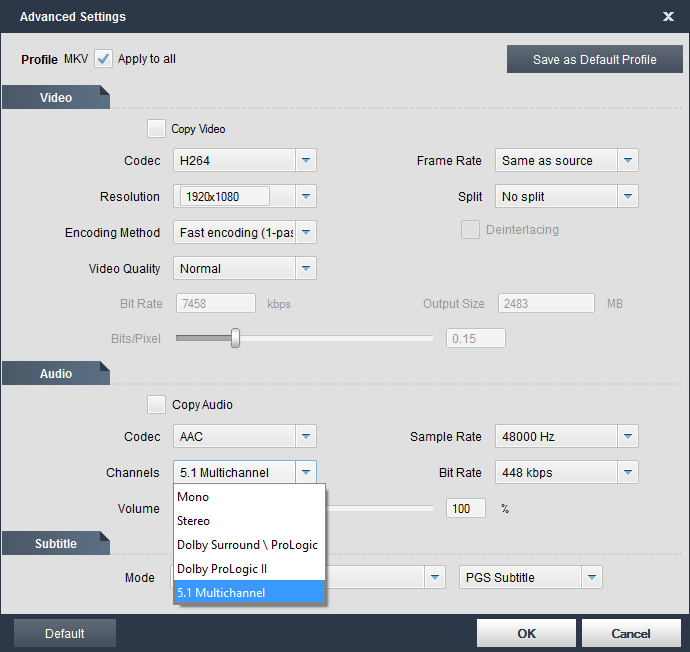
Task: Enable the Copy Audio checkbox
Action: pyautogui.click(x=156, y=405)
